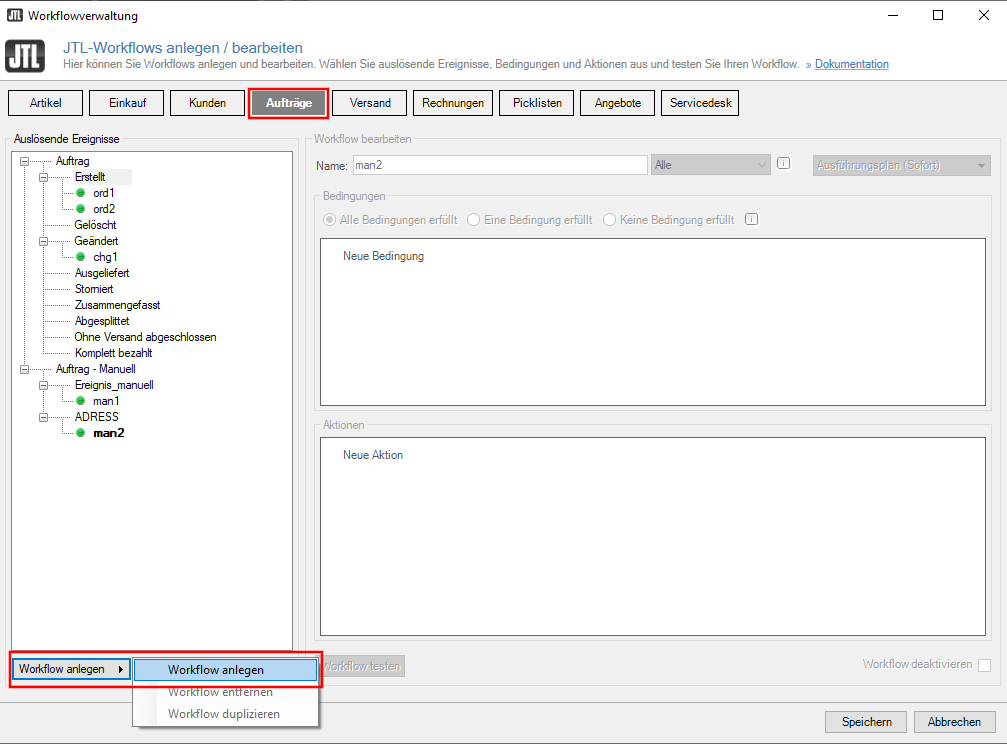Toggle Workflow deaktivieren checkbox
The height and width of the screenshot is (744, 1007).
click(x=985, y=665)
